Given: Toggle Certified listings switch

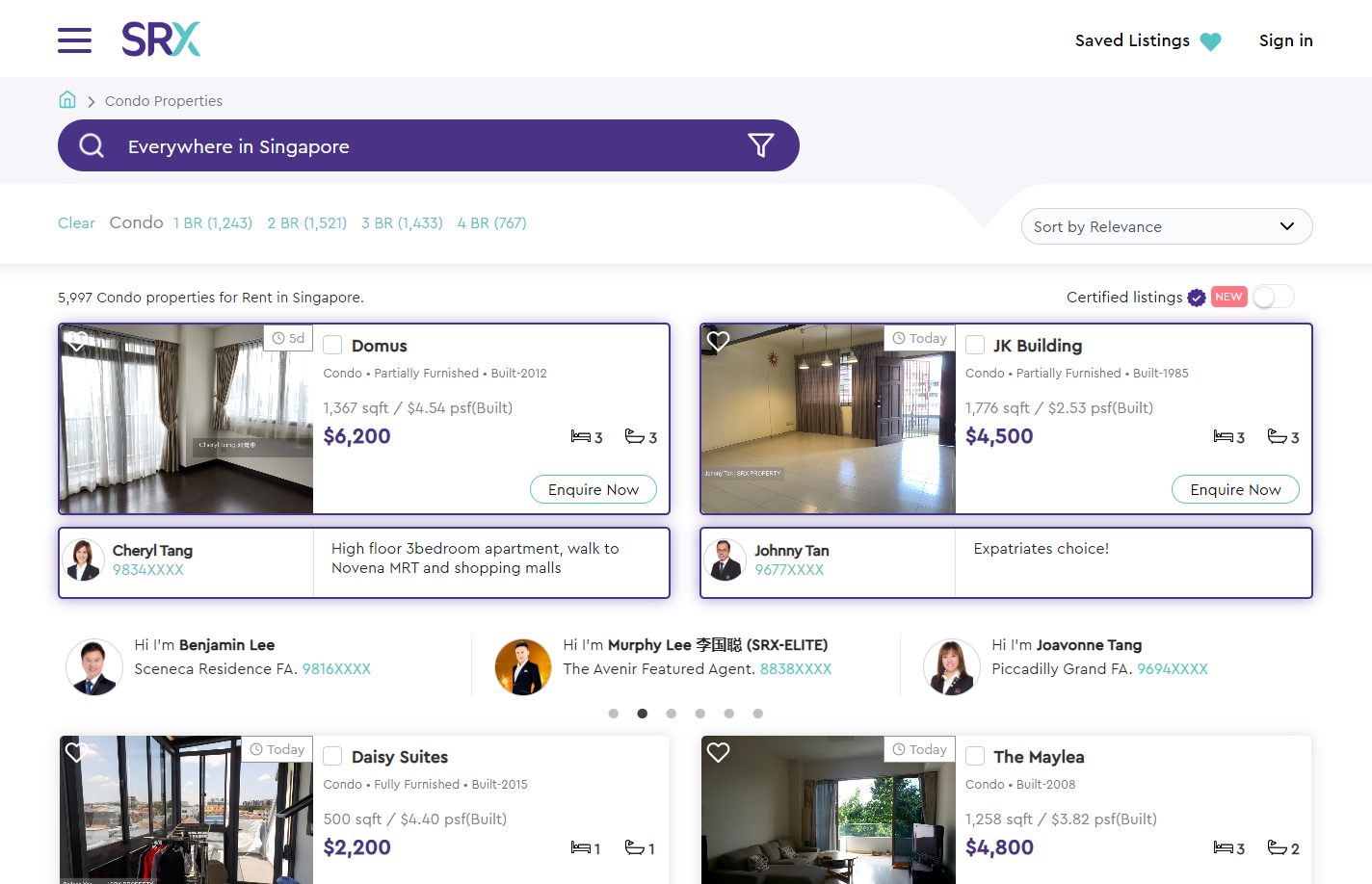Looking at the screenshot, I should [1273, 297].
